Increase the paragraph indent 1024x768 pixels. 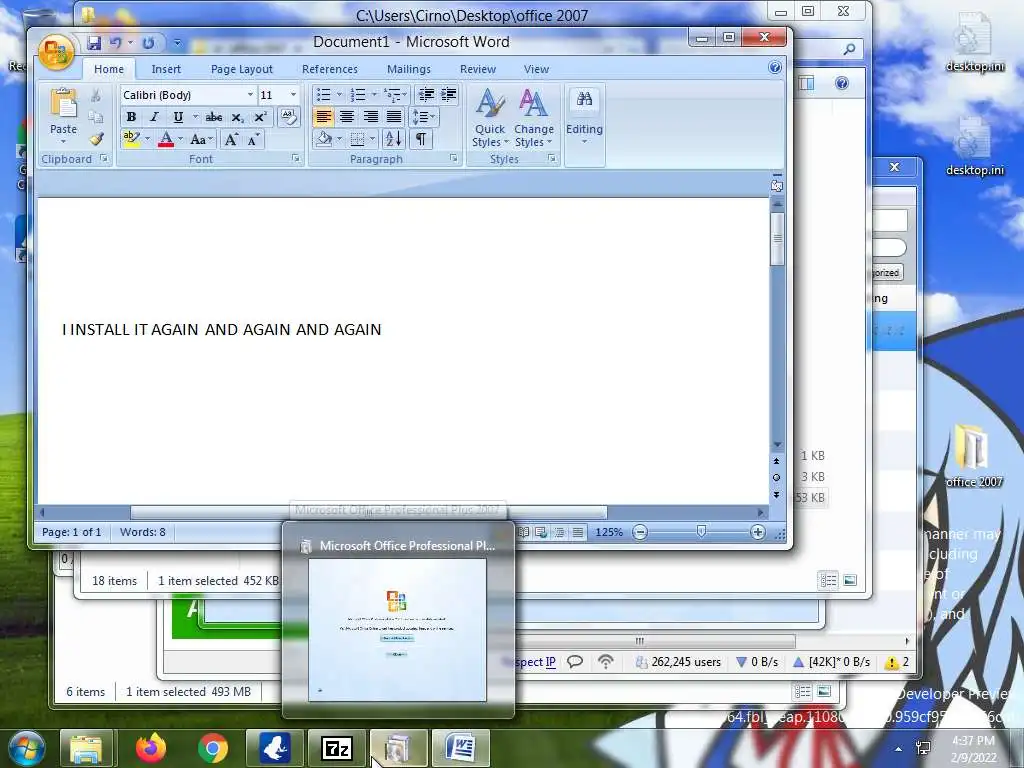pos(449,95)
